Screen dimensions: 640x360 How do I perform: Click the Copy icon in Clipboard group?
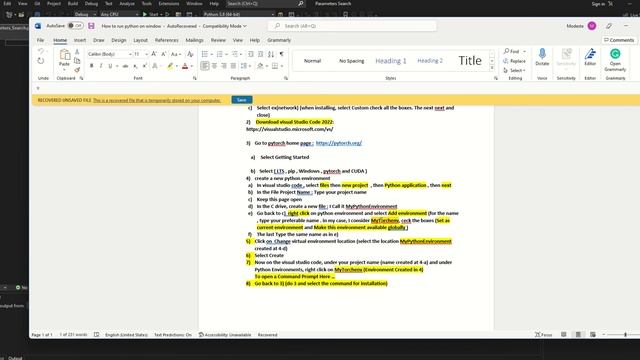[77, 60]
